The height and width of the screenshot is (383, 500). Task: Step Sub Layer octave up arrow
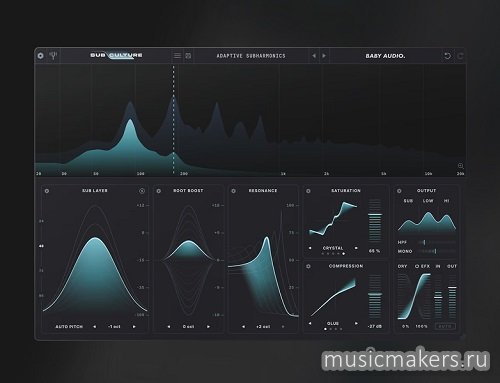134,327
